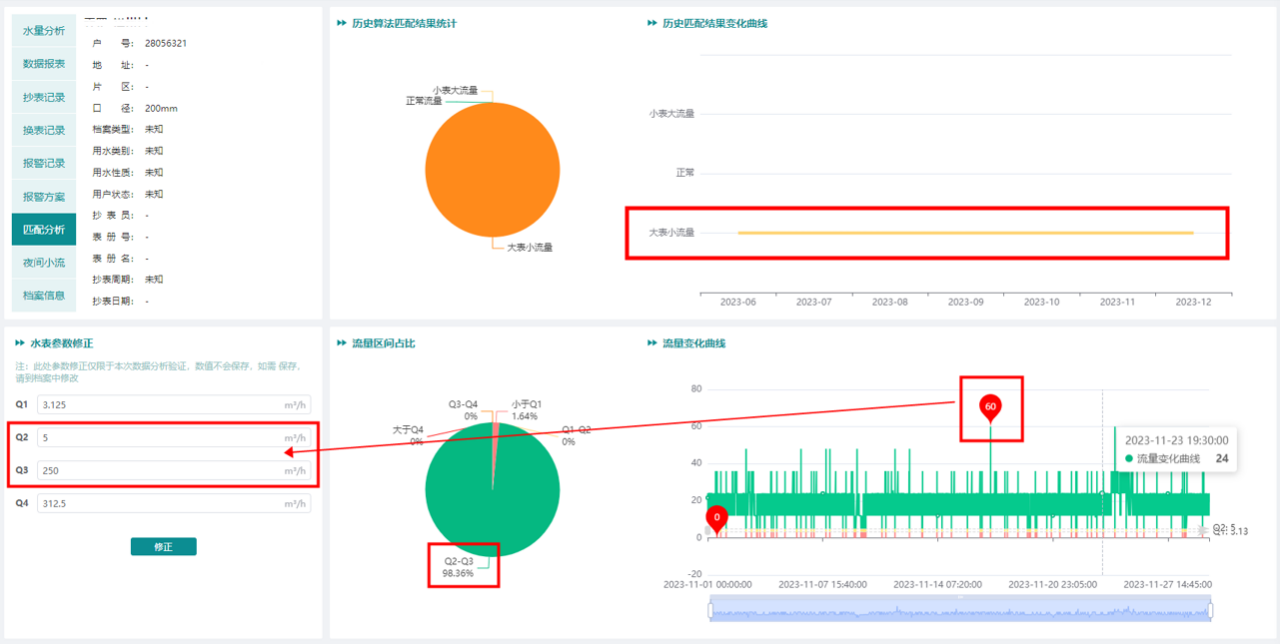Select the 报警记录 sidebar tab
This screenshot has height=644, width=1280.
click(x=44, y=163)
